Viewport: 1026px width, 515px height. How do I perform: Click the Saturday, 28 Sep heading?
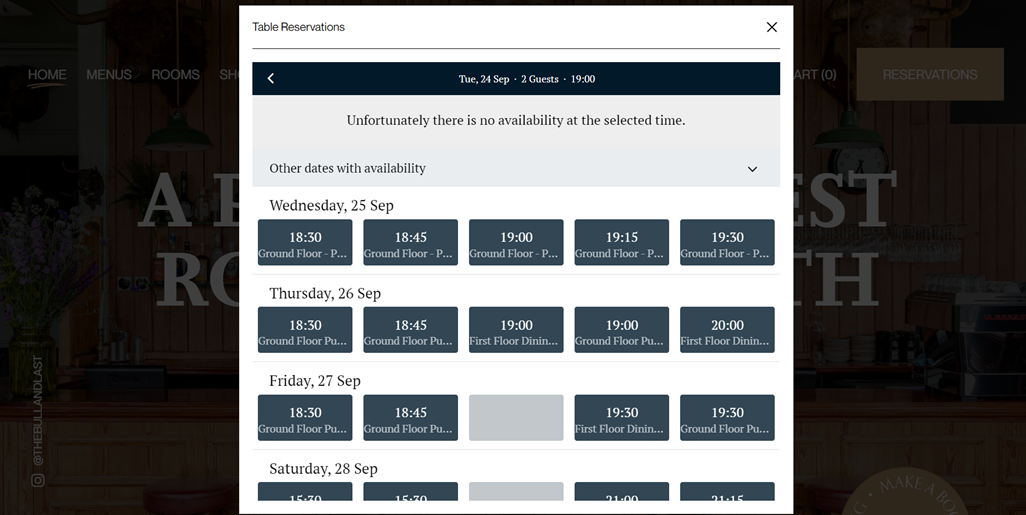[323, 469]
